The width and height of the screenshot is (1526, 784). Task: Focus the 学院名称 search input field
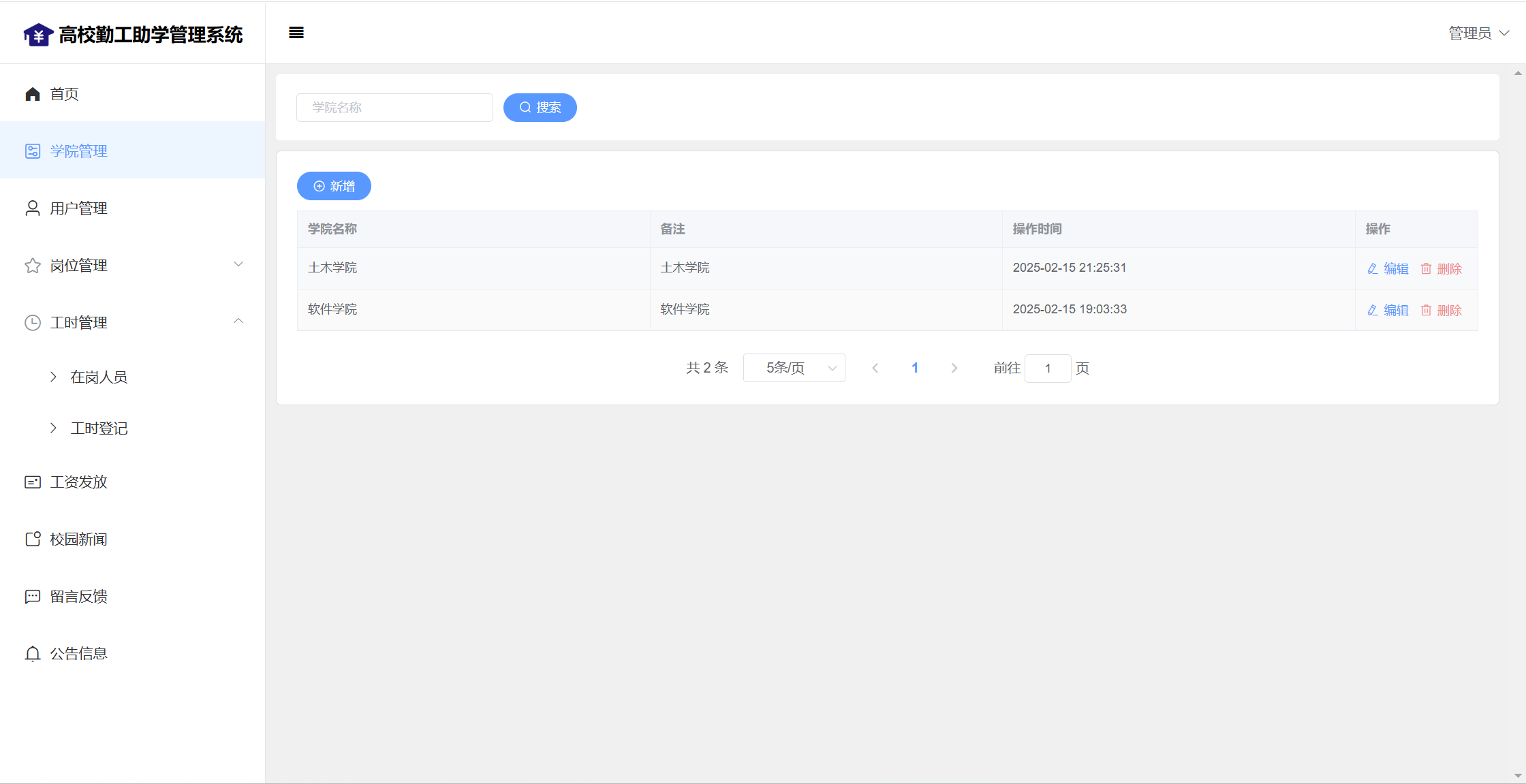[x=394, y=108]
